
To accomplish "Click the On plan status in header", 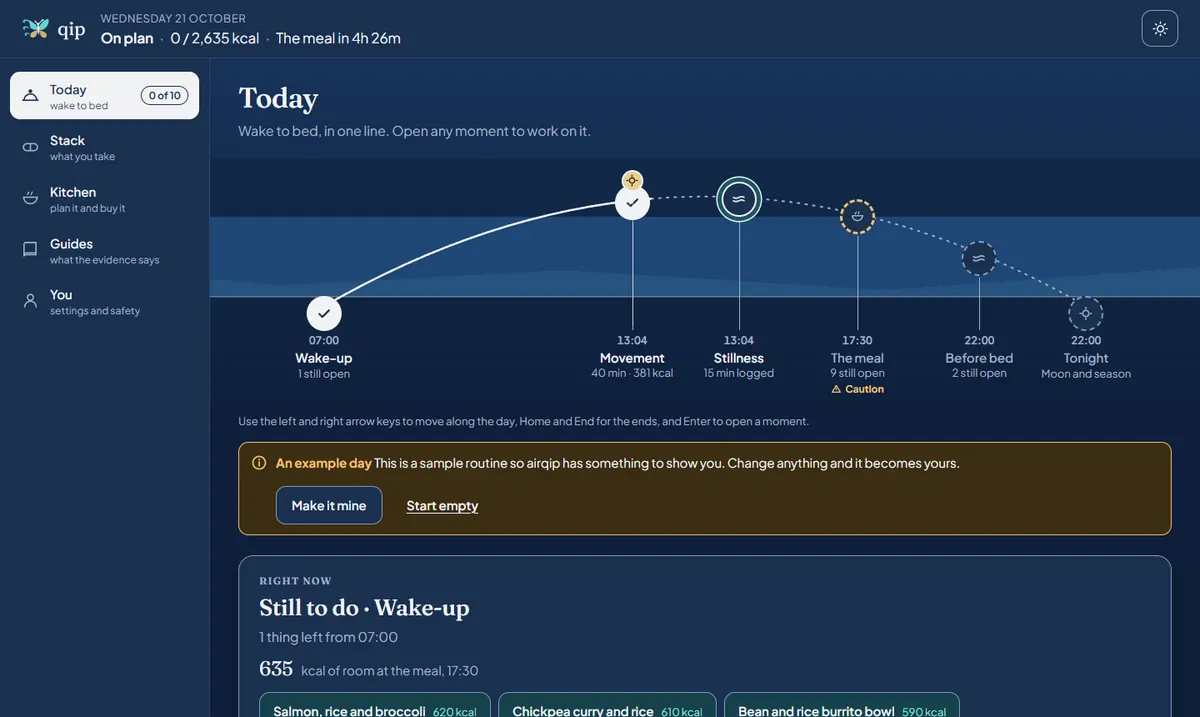I will (127, 38).
